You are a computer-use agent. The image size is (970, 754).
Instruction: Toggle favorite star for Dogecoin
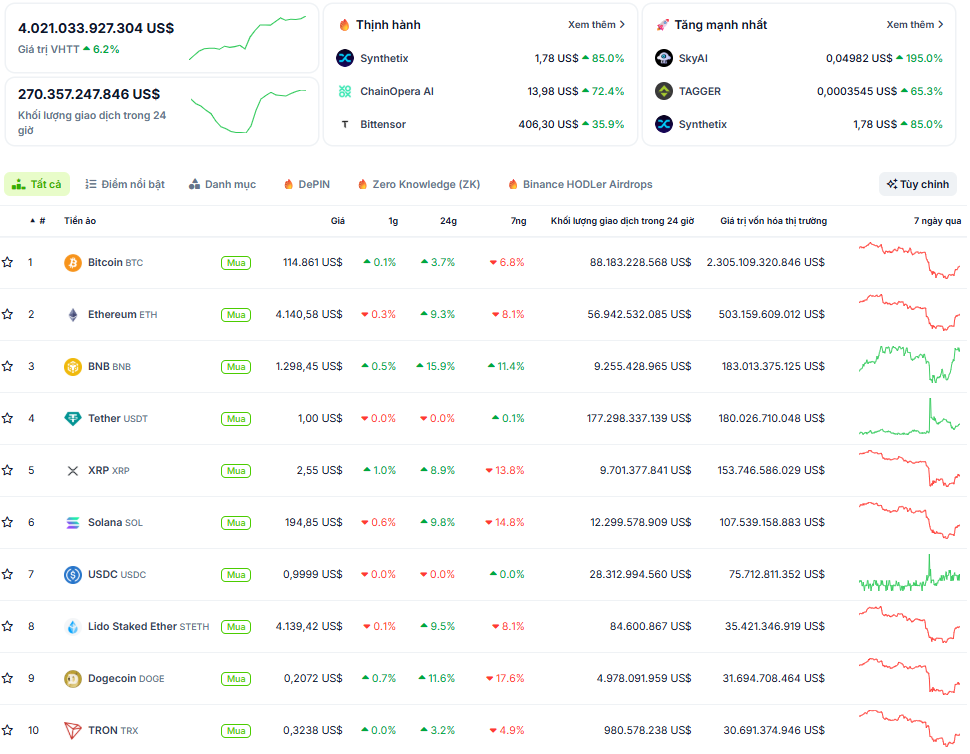coord(8,679)
